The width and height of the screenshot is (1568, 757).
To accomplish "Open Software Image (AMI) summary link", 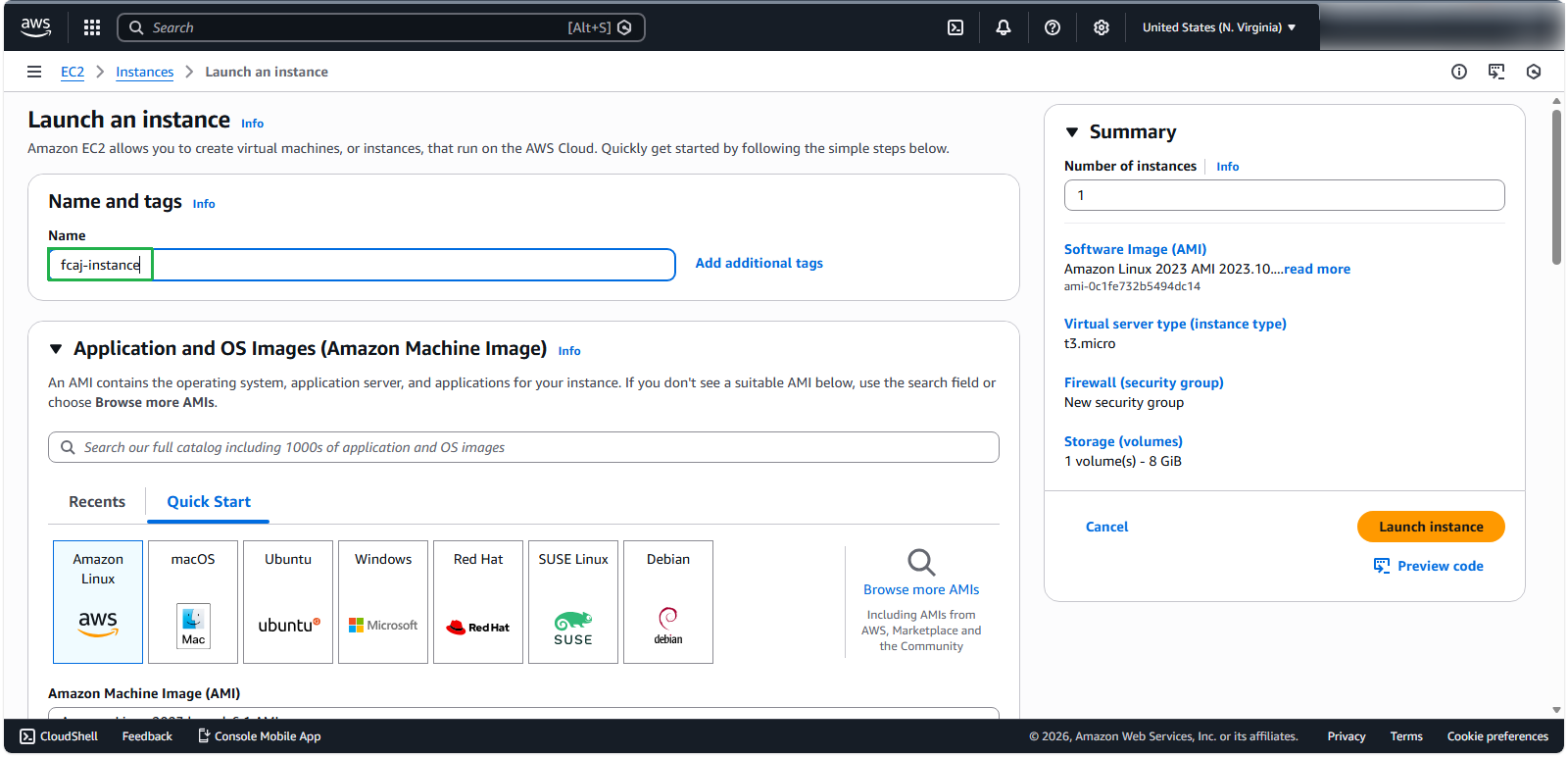I will click(1136, 249).
